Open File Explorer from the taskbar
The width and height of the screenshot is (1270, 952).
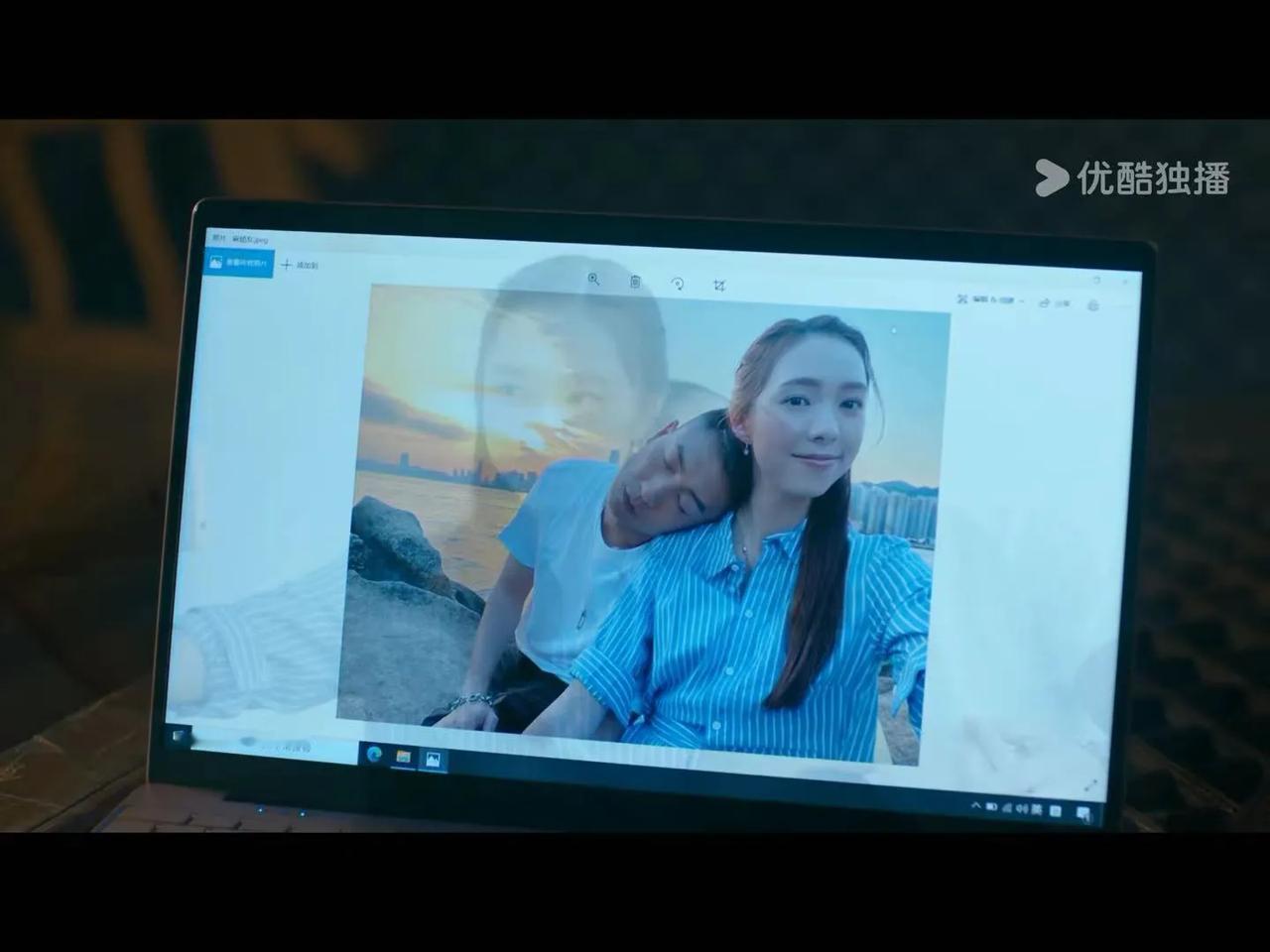click(403, 758)
